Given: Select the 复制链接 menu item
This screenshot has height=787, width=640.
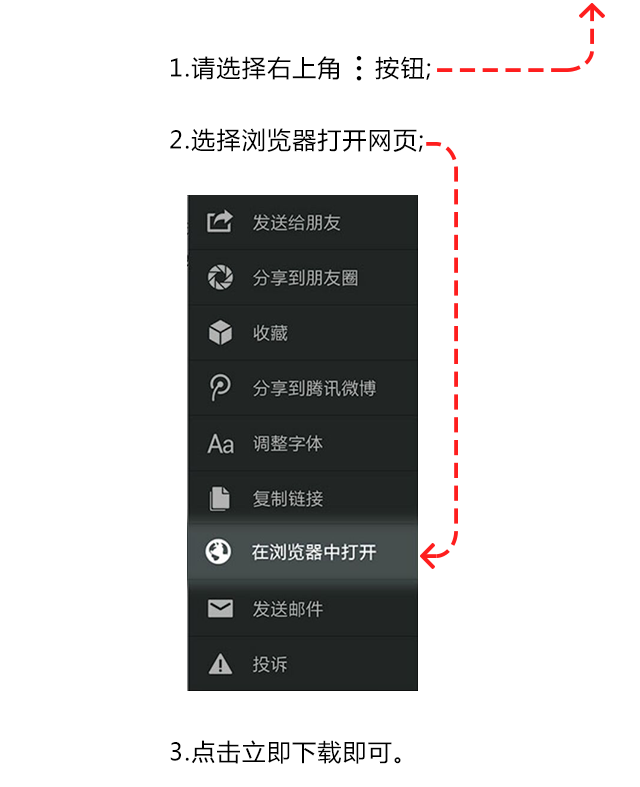Looking at the screenshot, I should pos(303,497).
